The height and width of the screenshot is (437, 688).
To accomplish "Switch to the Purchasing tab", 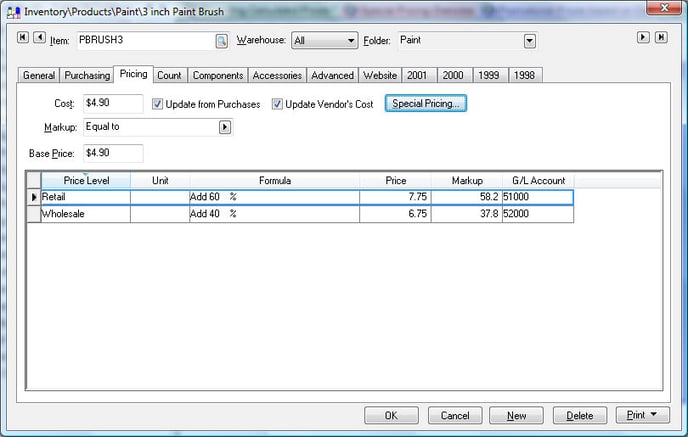I will 87,75.
